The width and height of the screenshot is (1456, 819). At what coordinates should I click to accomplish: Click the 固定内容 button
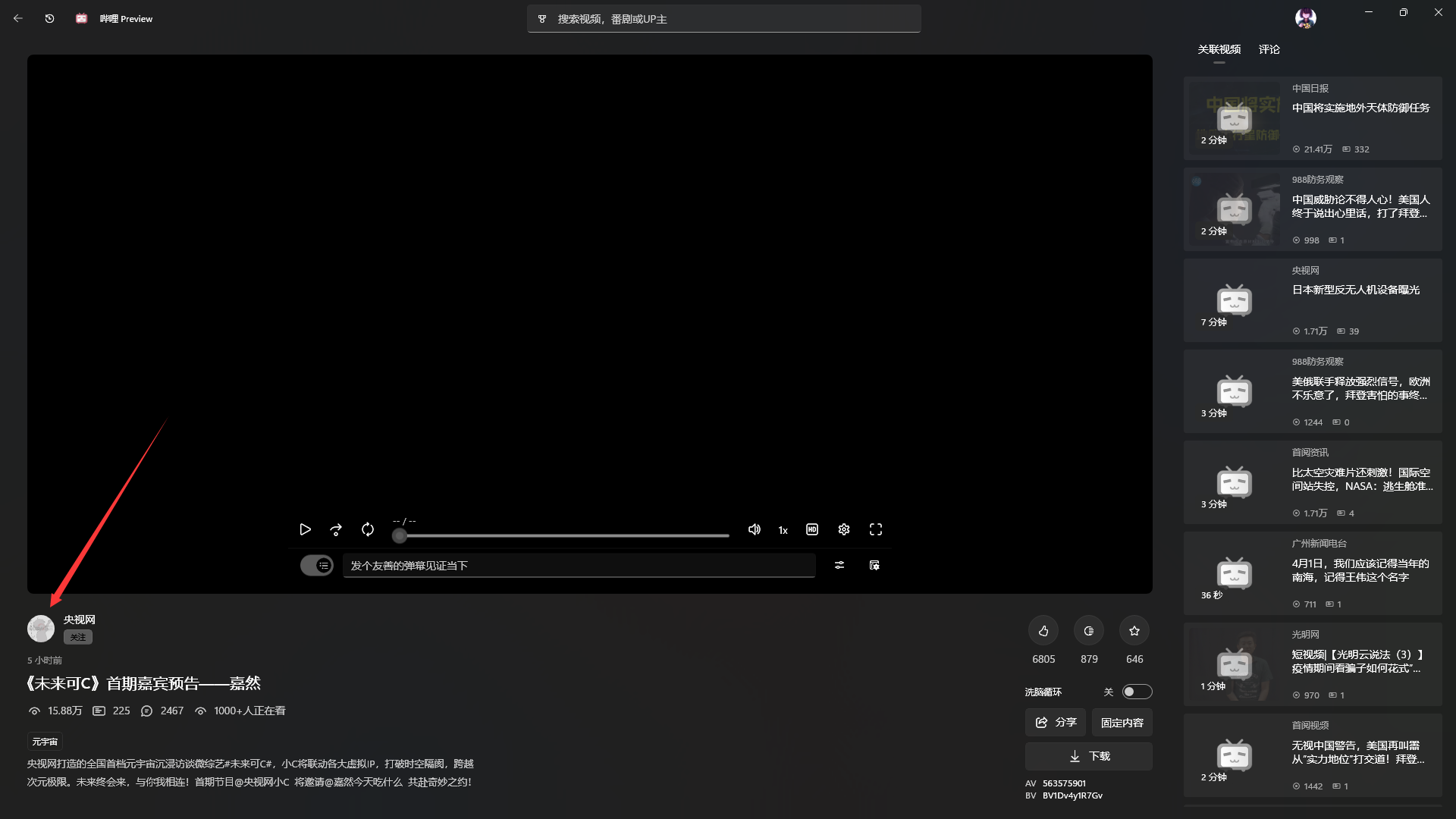[x=1122, y=723]
